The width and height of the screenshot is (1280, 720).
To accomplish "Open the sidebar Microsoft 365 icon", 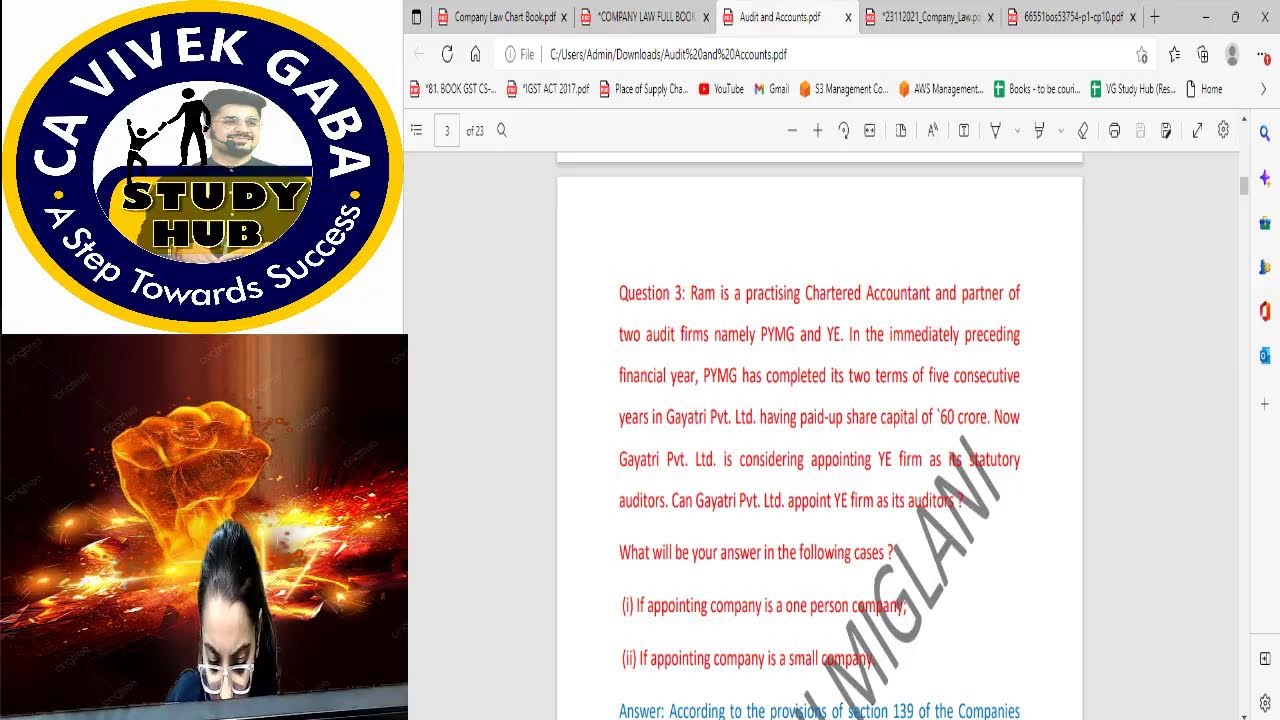I will [x=1265, y=311].
